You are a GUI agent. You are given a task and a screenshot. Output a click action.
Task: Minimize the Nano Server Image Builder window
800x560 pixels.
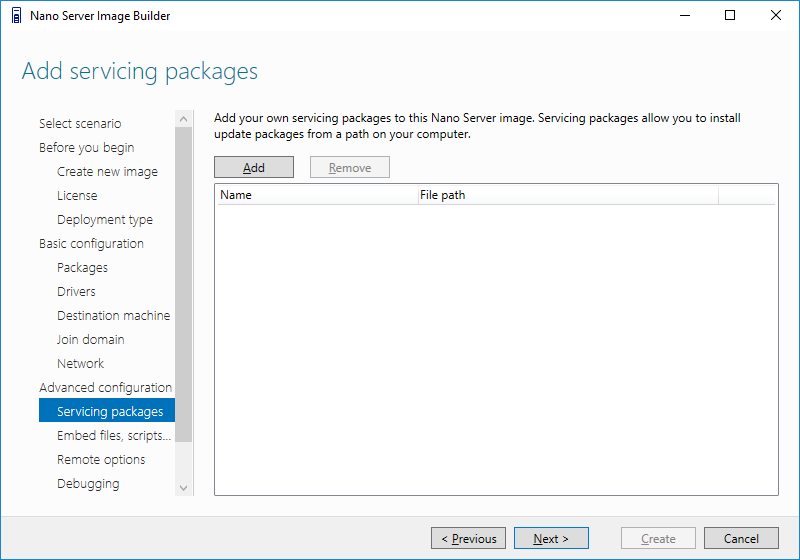click(x=685, y=15)
